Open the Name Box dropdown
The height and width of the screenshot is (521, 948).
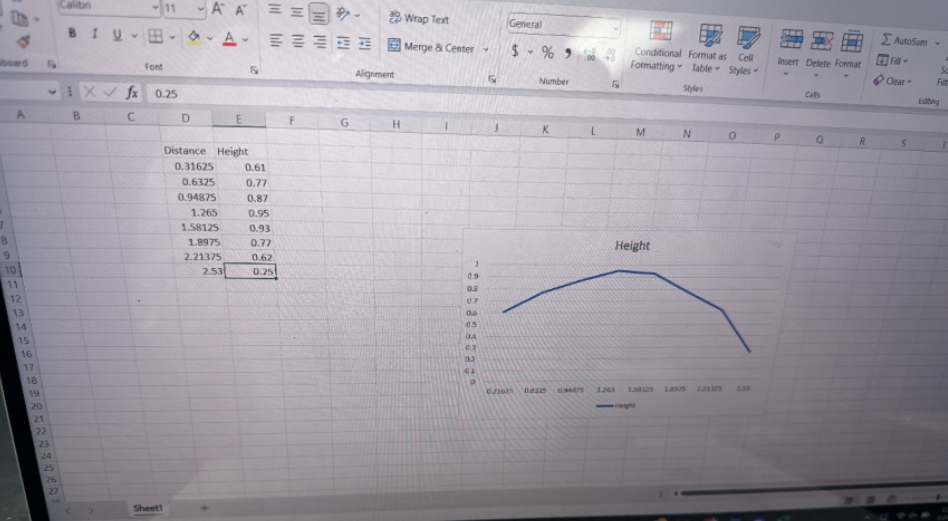(x=51, y=92)
